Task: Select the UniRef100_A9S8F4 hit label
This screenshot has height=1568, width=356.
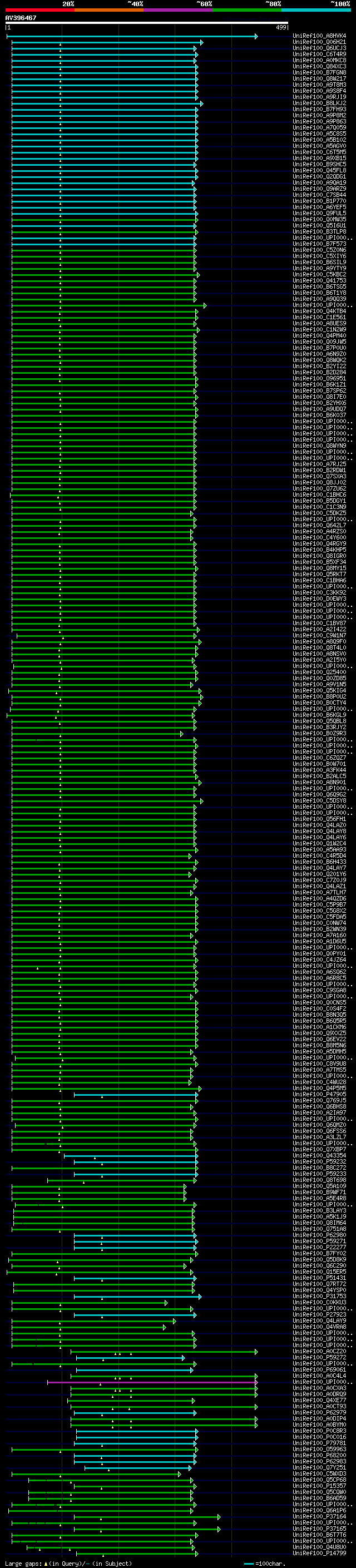Action: click(319, 91)
